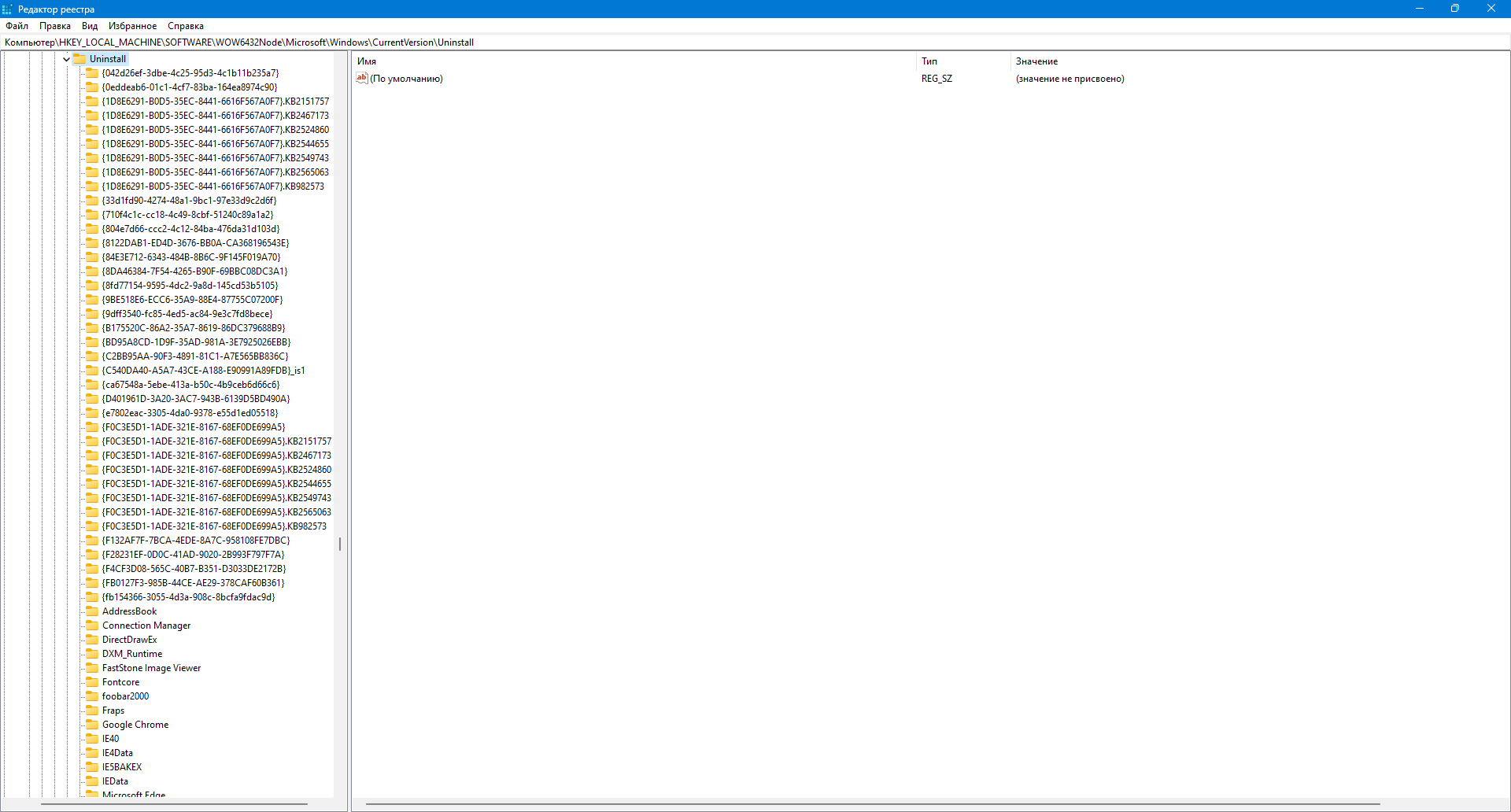The image size is (1511, 812).
Task: Click folder icon of {042d26ef-3dbe-4c25-95d3-4c1b11b235a7}
Action: click(92, 73)
